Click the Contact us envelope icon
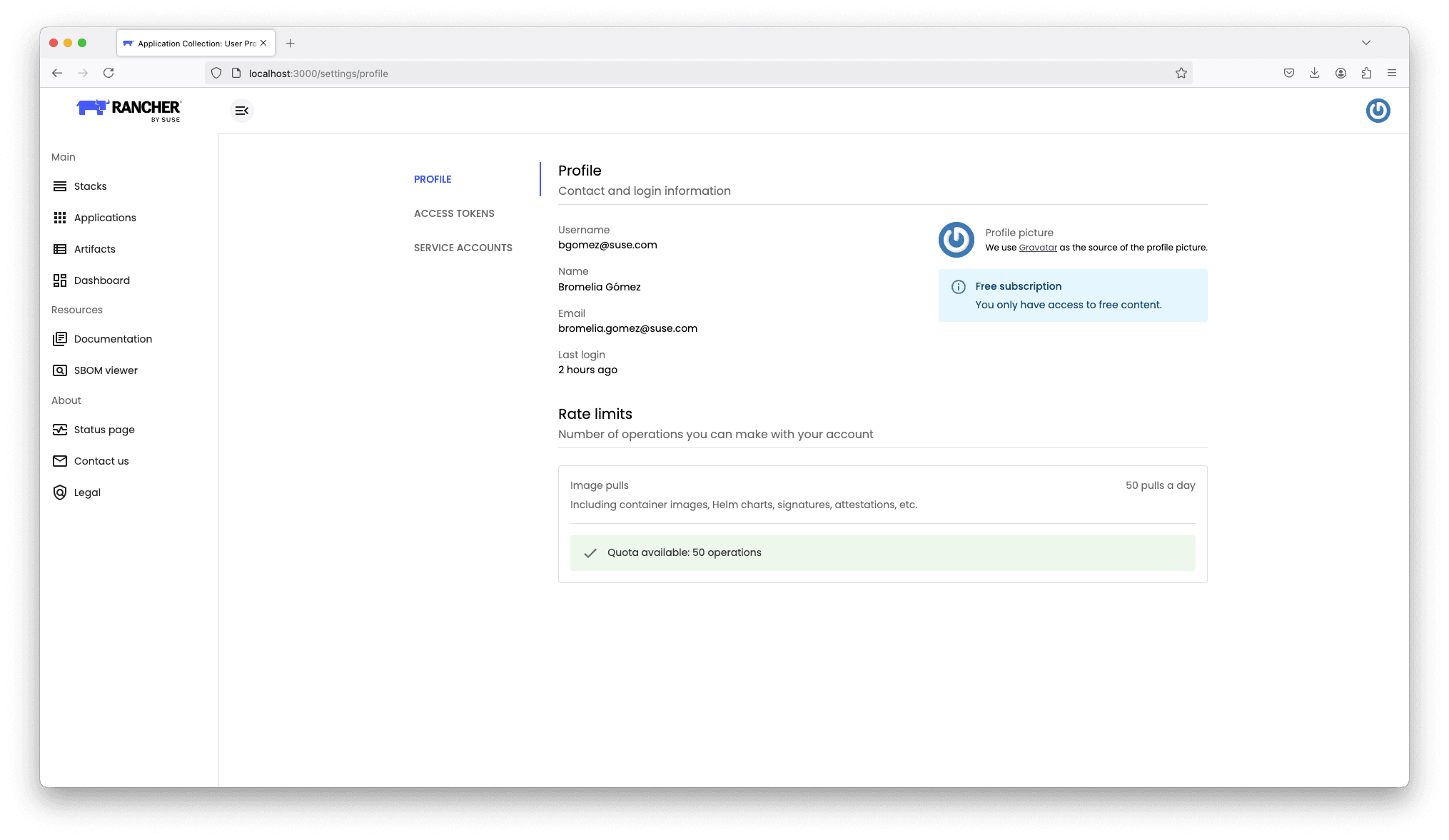 click(x=60, y=461)
